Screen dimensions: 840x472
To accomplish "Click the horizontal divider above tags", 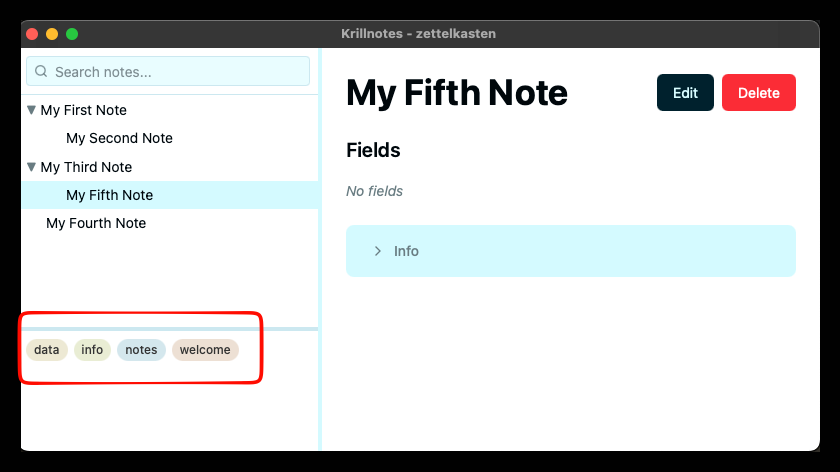I will click(170, 328).
